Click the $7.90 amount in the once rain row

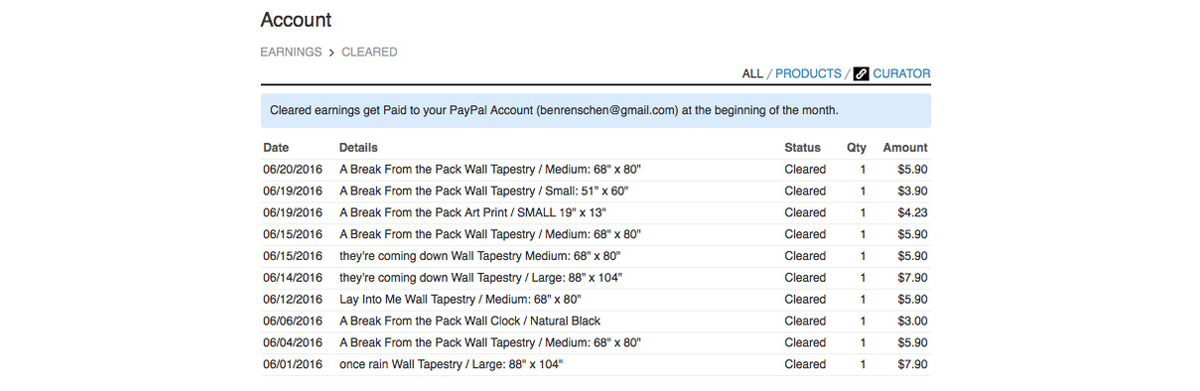click(x=912, y=364)
